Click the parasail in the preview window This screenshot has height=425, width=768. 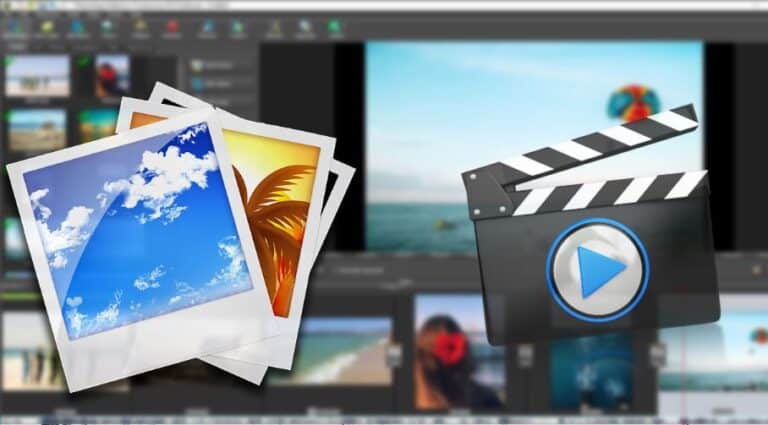[x=633, y=103]
